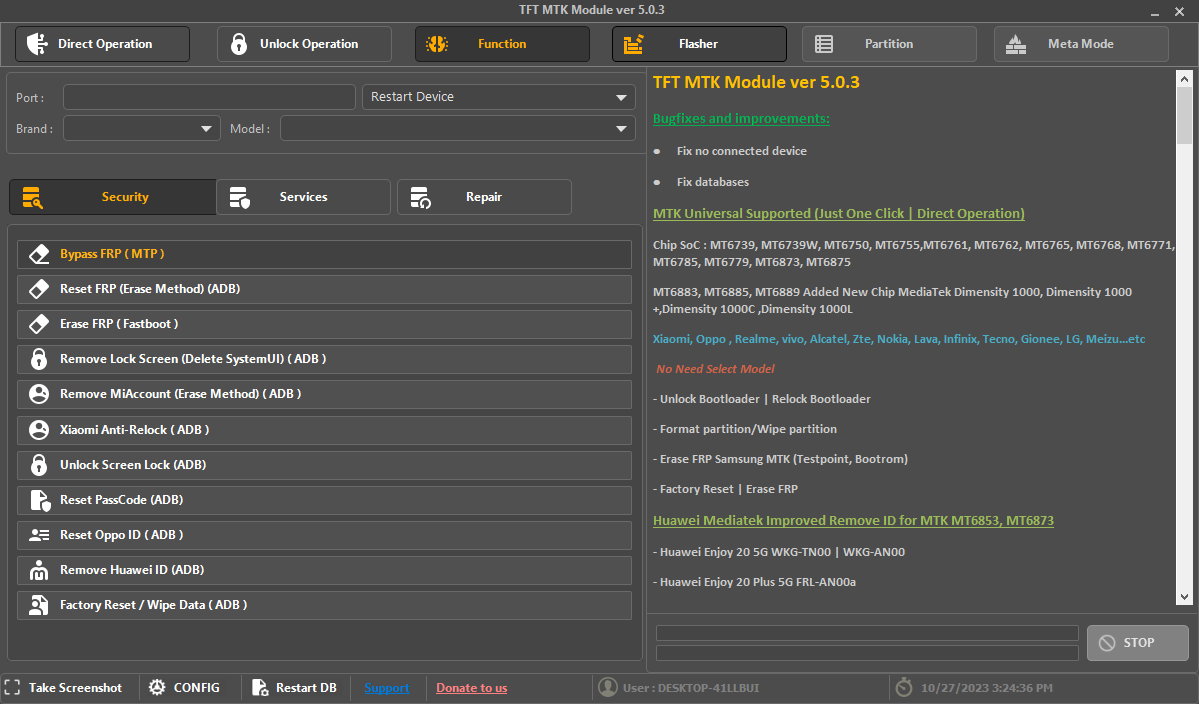Click the Direct Operation hand icon

click(37, 44)
